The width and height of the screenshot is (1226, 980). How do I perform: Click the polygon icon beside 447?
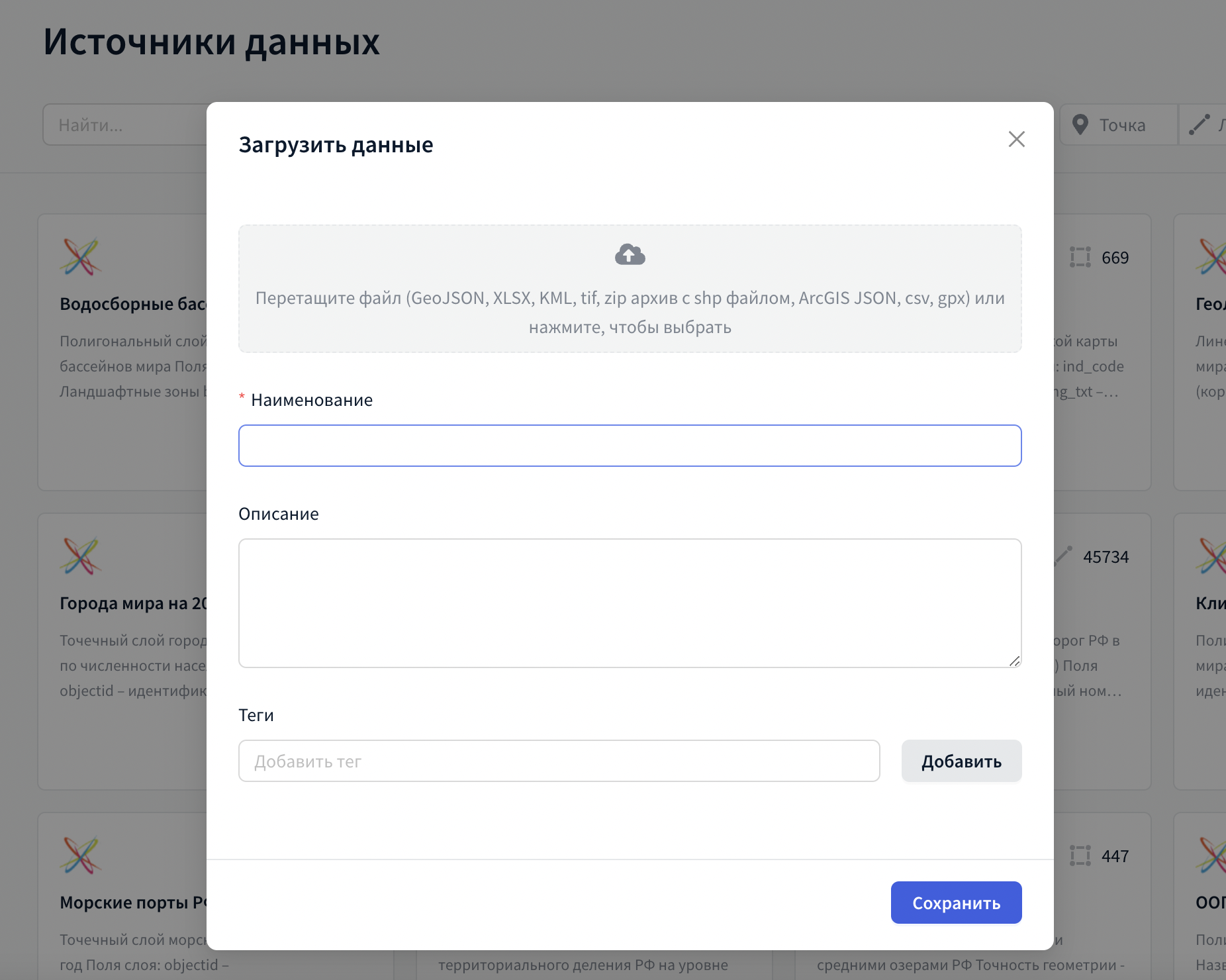[1080, 856]
